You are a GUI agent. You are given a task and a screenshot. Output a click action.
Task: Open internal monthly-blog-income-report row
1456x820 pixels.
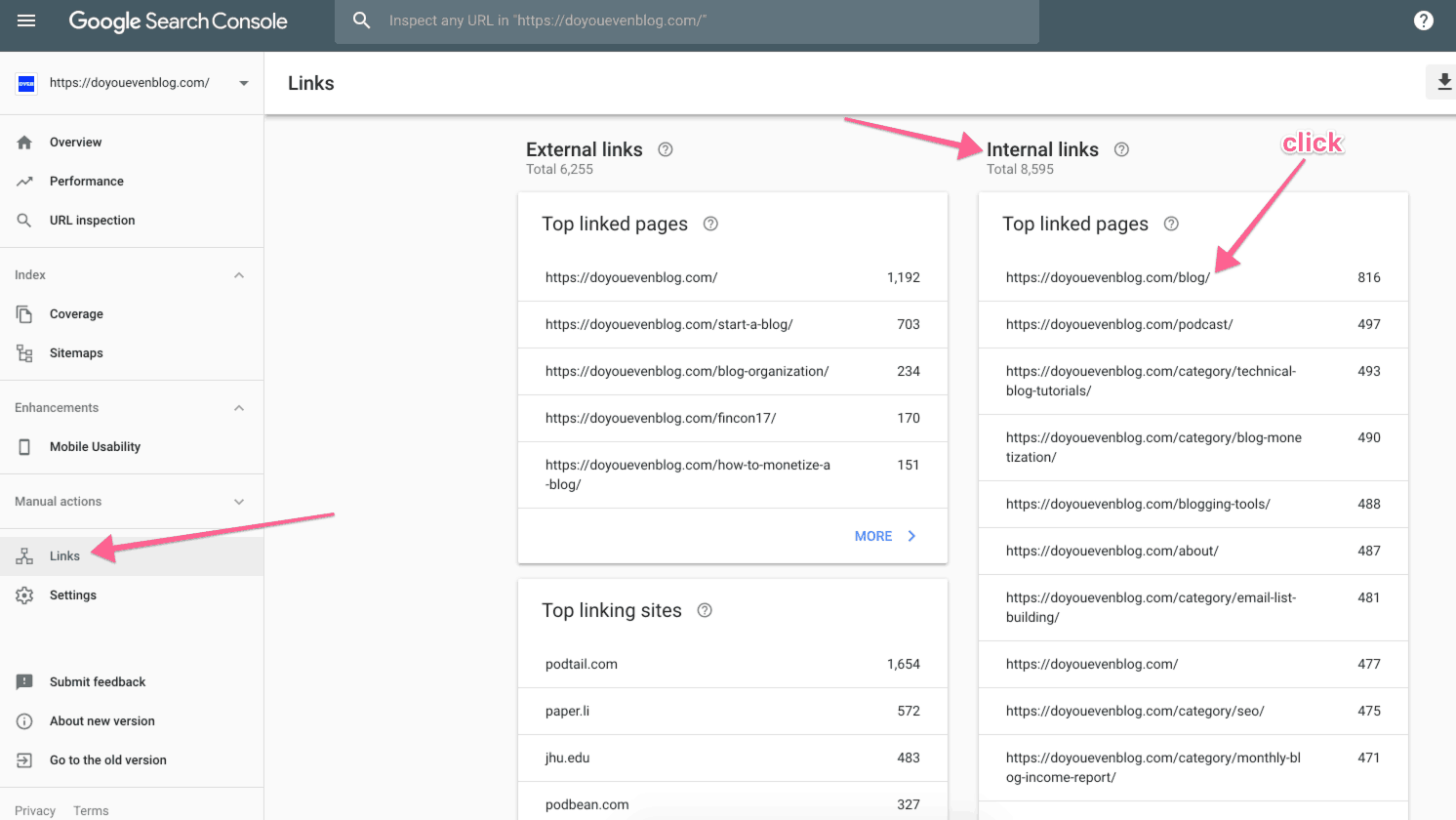tap(1193, 768)
